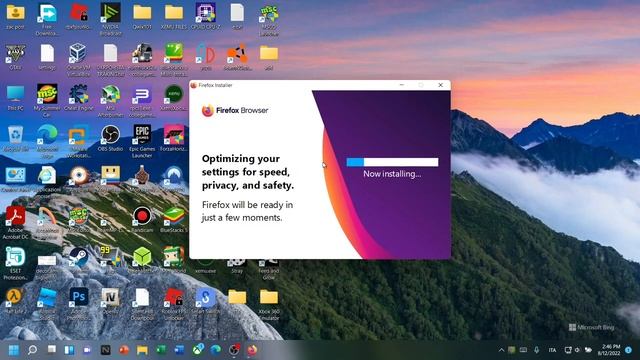This screenshot has width=640, height=360.
Task: Select the green Xemu desktop shortcut
Action: (174, 98)
